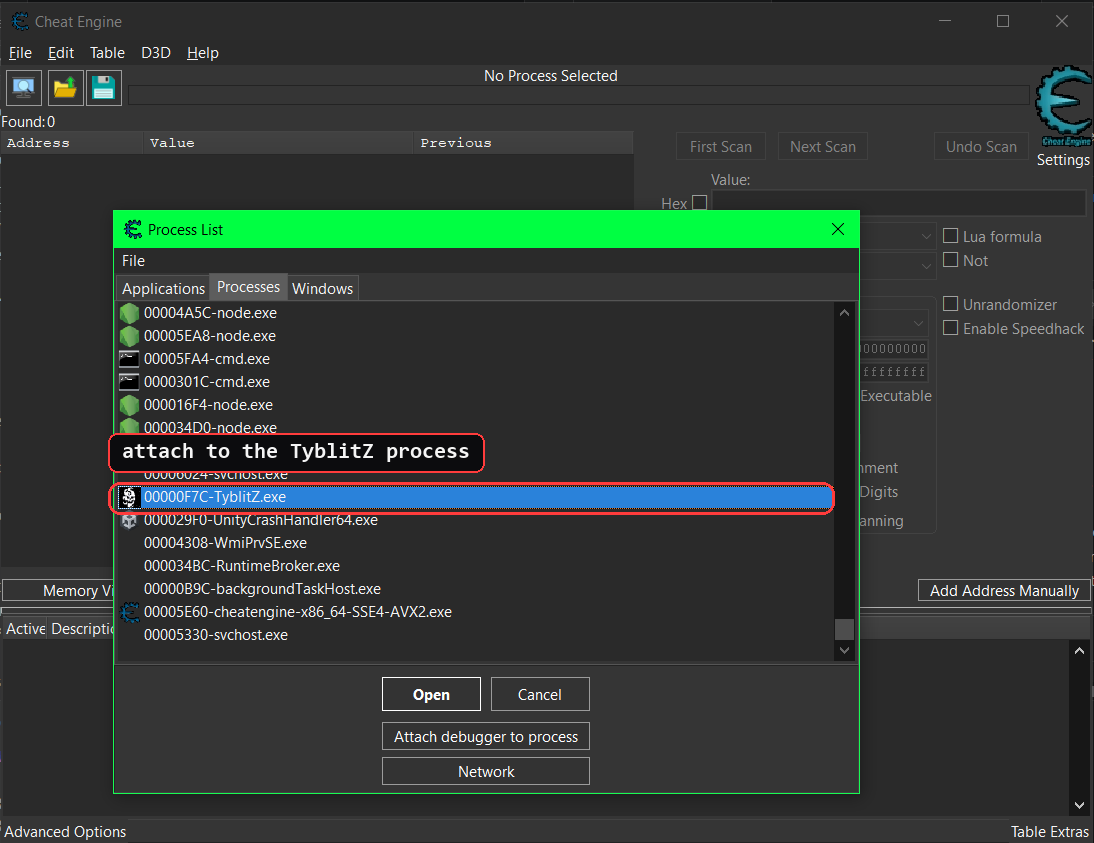Click the Open button

tap(431, 694)
